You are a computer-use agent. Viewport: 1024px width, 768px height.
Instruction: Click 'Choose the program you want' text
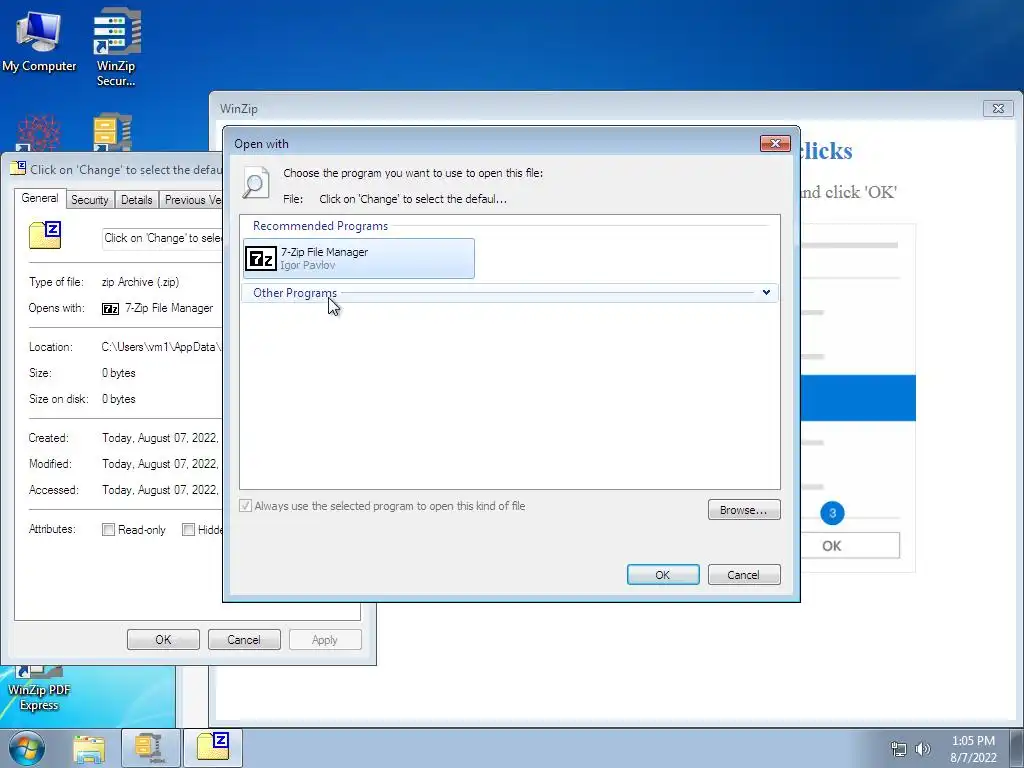coord(413,173)
